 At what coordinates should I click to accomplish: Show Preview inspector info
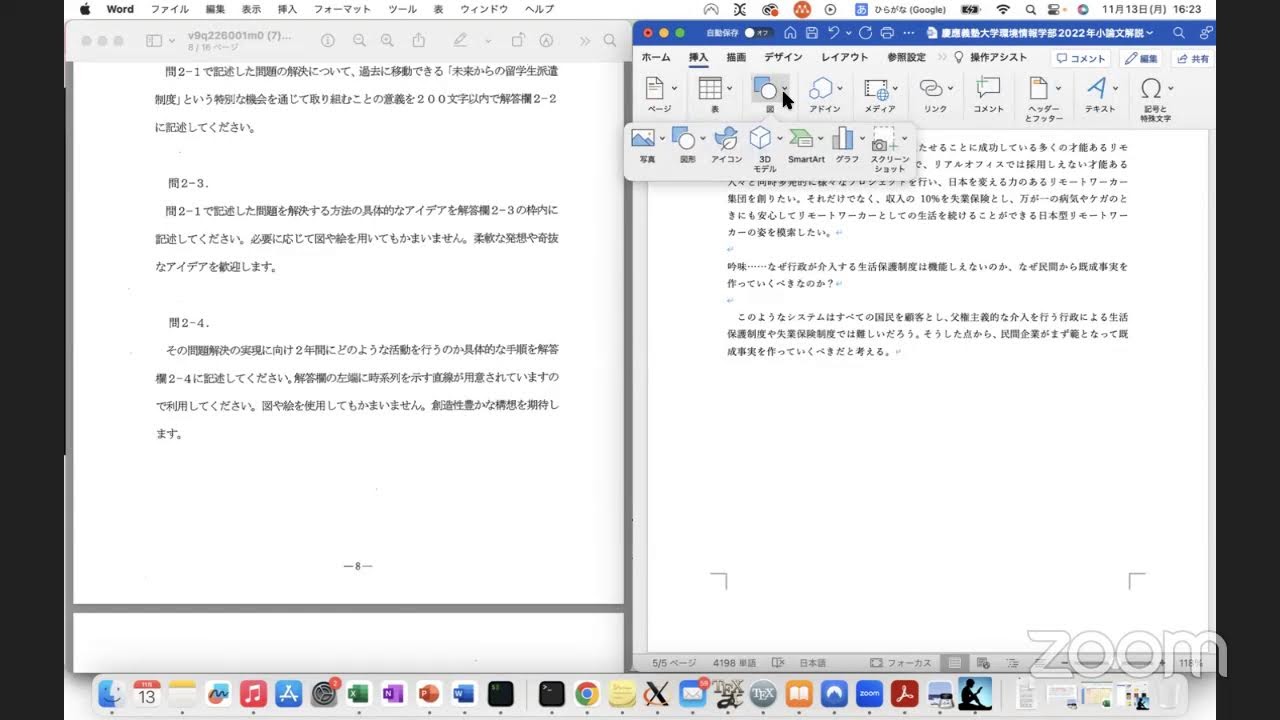[327, 41]
